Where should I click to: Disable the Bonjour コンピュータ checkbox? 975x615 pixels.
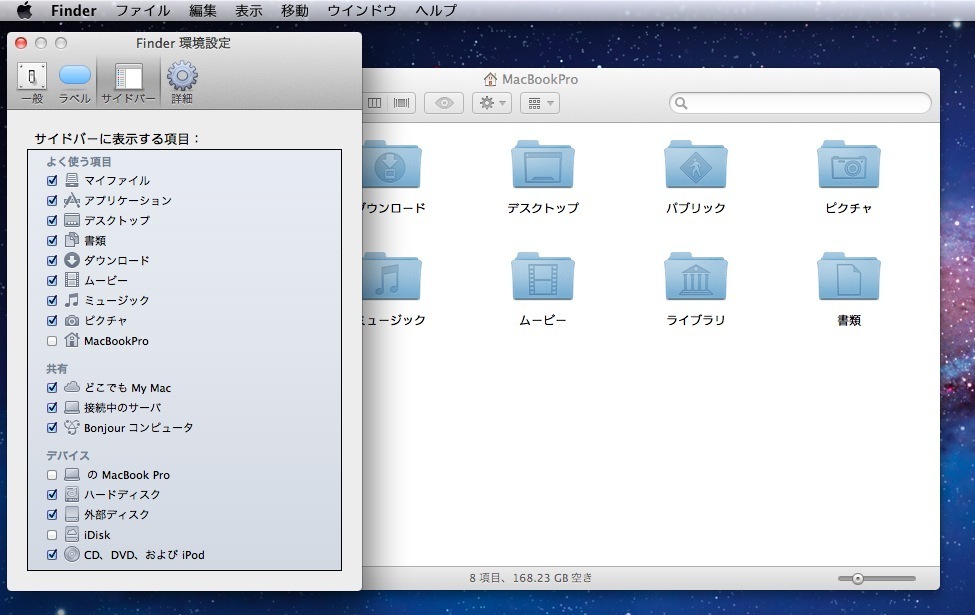(52, 428)
